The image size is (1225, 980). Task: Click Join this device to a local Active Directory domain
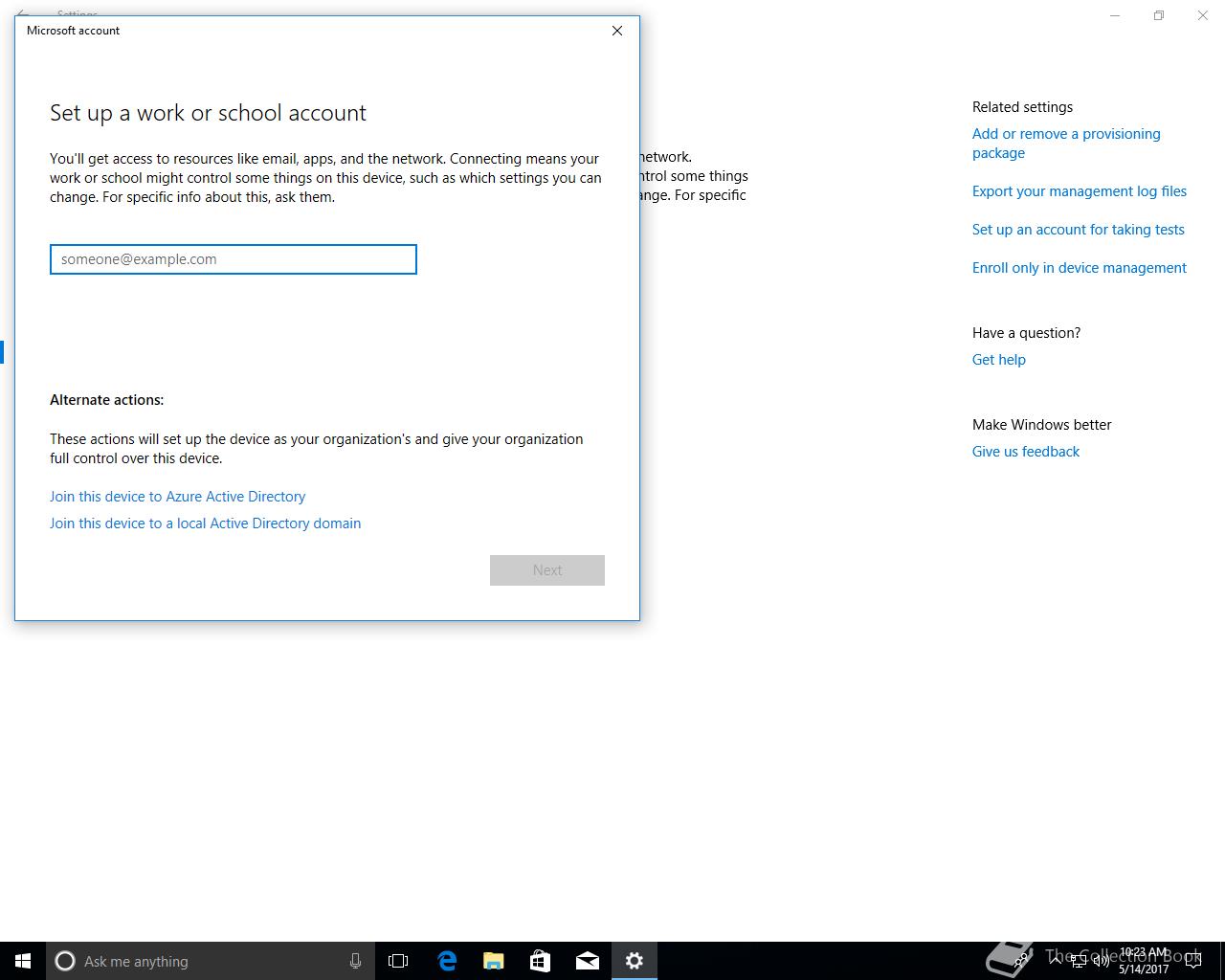pyautogui.click(x=205, y=523)
